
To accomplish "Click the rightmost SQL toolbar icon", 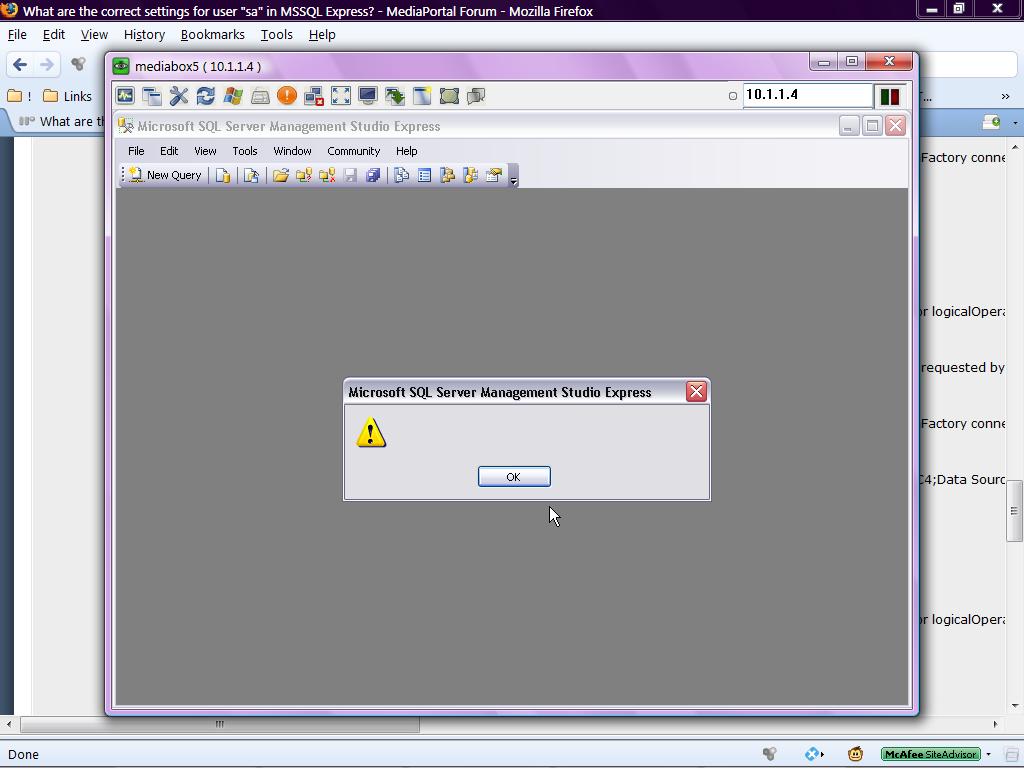I will [x=494, y=175].
